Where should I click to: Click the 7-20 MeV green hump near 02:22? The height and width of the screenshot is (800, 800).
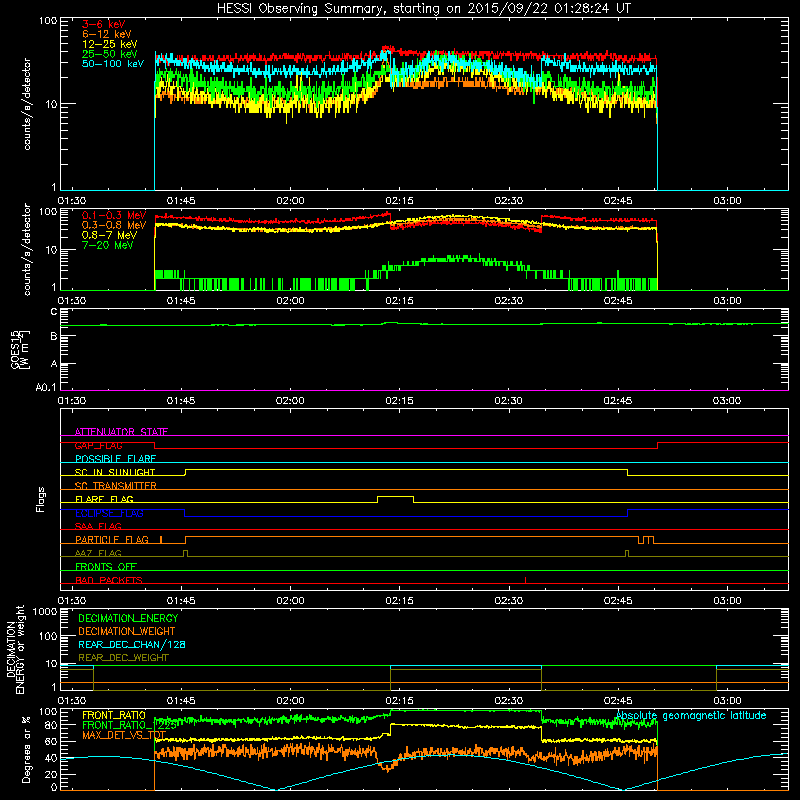pos(454,259)
